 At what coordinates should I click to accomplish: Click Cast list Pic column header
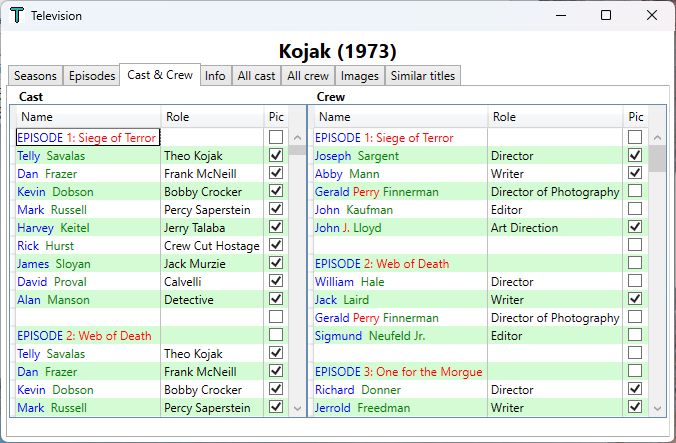coord(276,117)
